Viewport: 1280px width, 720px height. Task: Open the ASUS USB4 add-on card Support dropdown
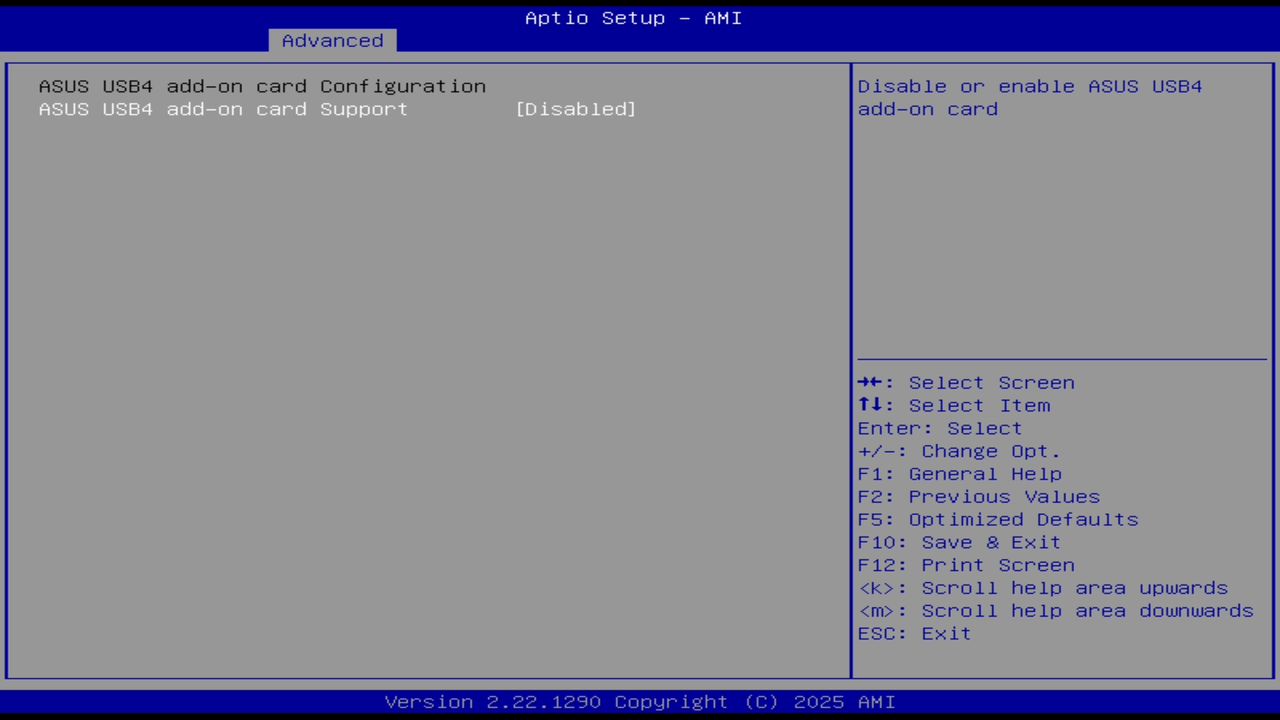[576, 109]
